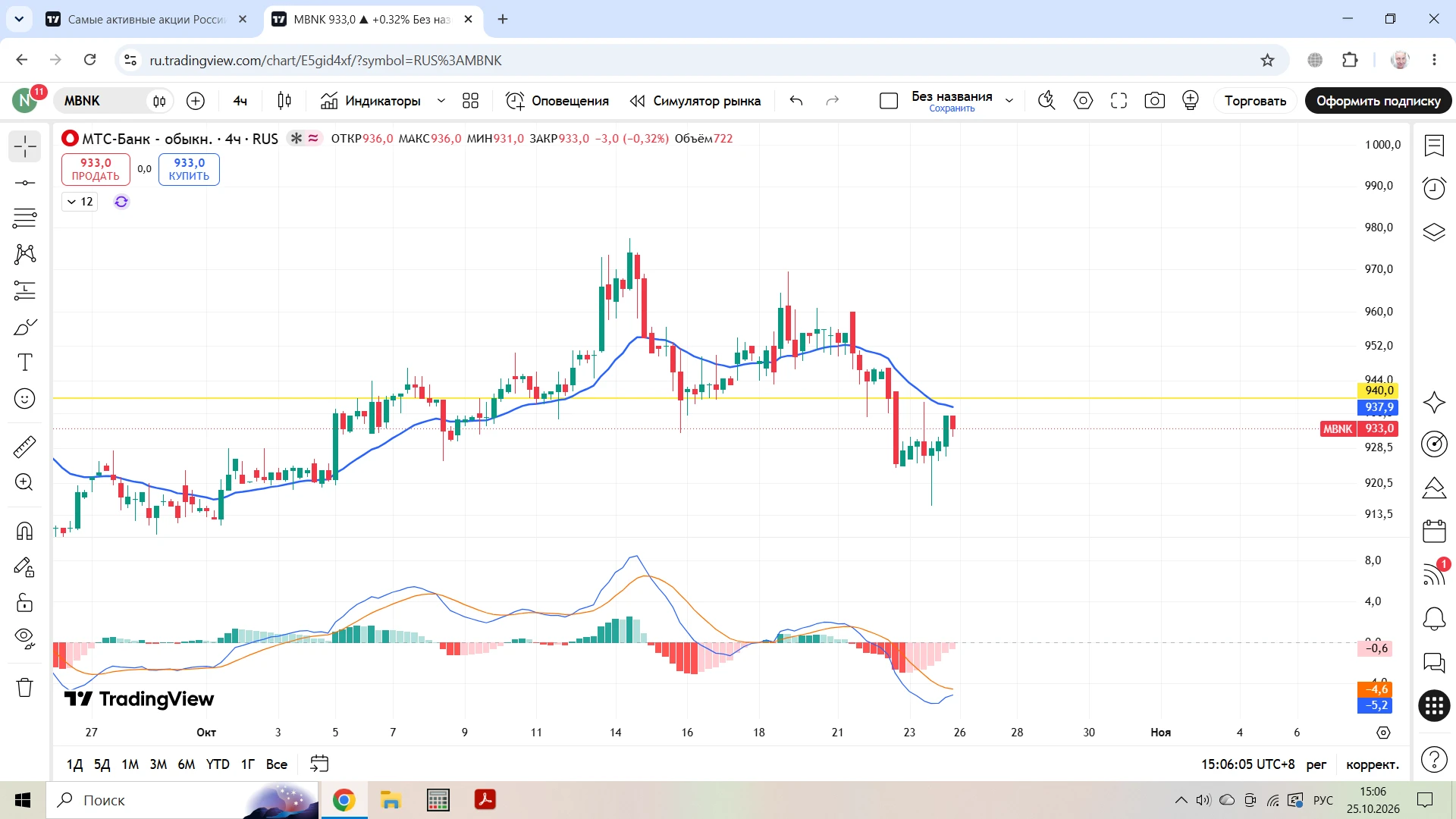The height and width of the screenshot is (819, 1456).
Task: Open the patterns drawing tool
Action: pos(24,254)
